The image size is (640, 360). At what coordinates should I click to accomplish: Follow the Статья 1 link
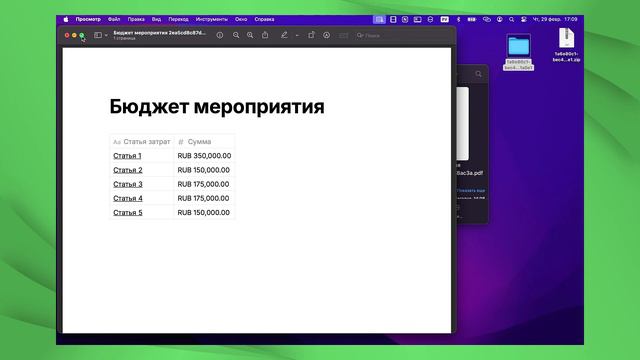click(x=127, y=156)
